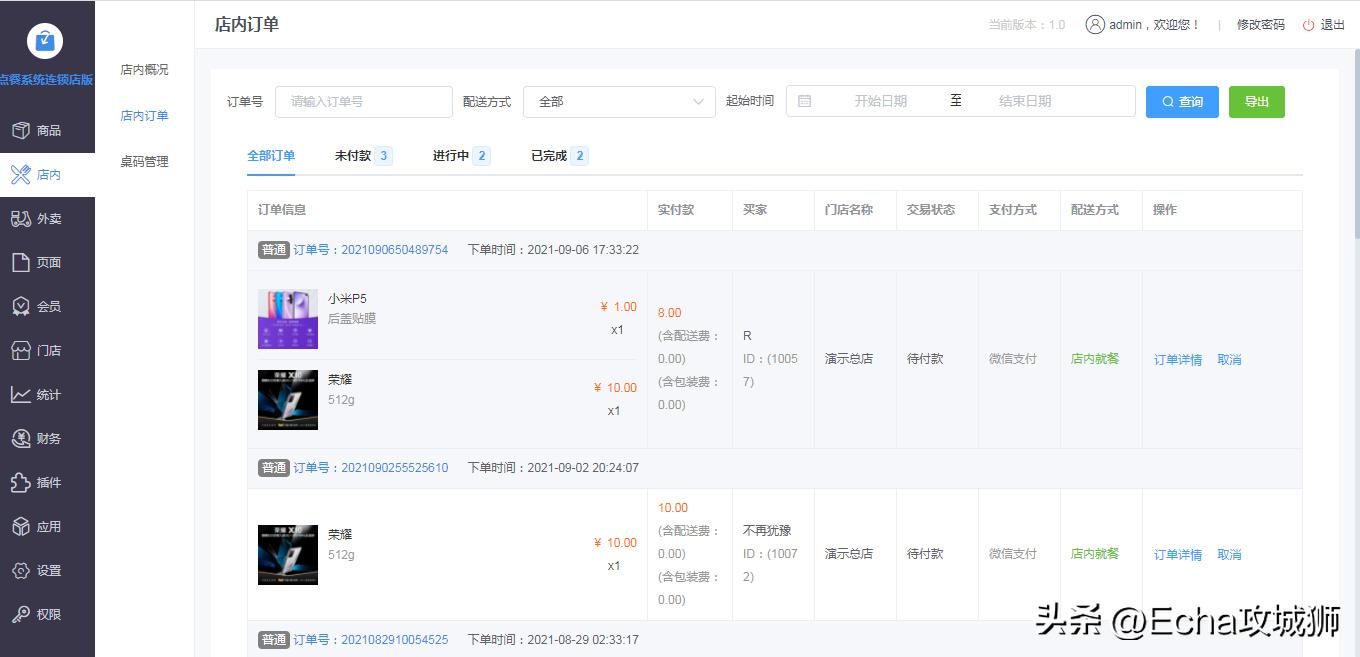Image resolution: width=1360 pixels, height=657 pixels.
Task: Click the 查询 search button
Action: (1182, 101)
